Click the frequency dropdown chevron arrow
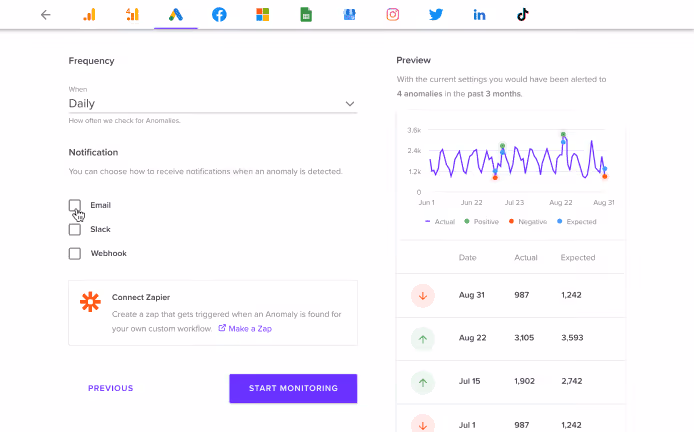Screen dimensions: 694x432 pos(350,104)
